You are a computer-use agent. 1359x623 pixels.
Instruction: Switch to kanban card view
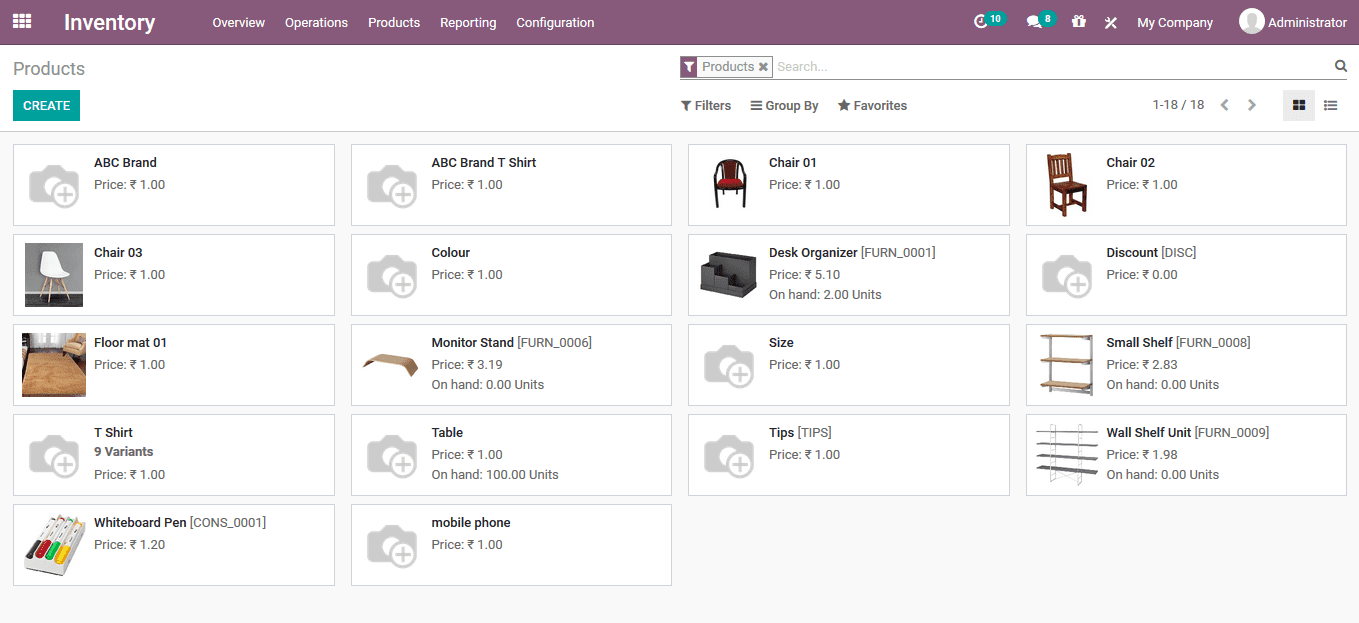pos(1298,105)
